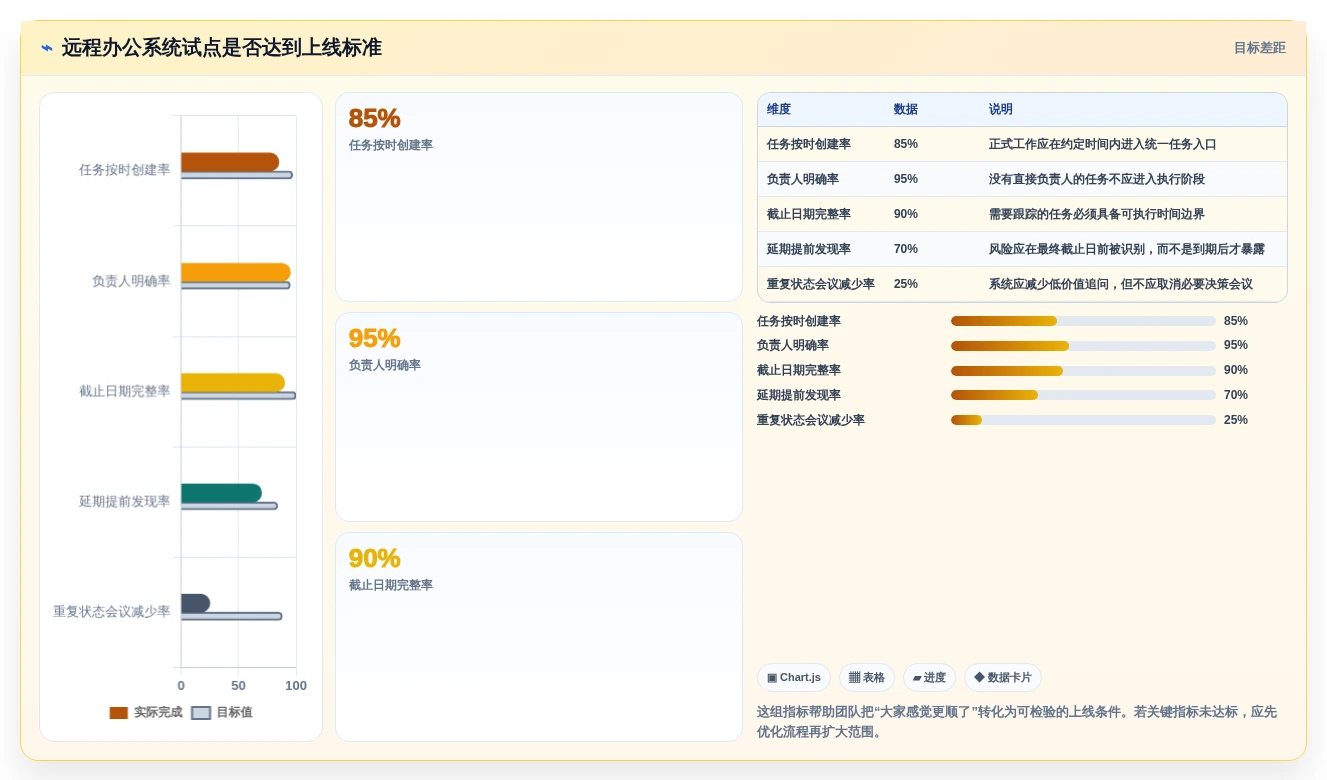Click the 延期提前发现率 chart axis label
Viewport: 1327px width, 780px height.
124,501
